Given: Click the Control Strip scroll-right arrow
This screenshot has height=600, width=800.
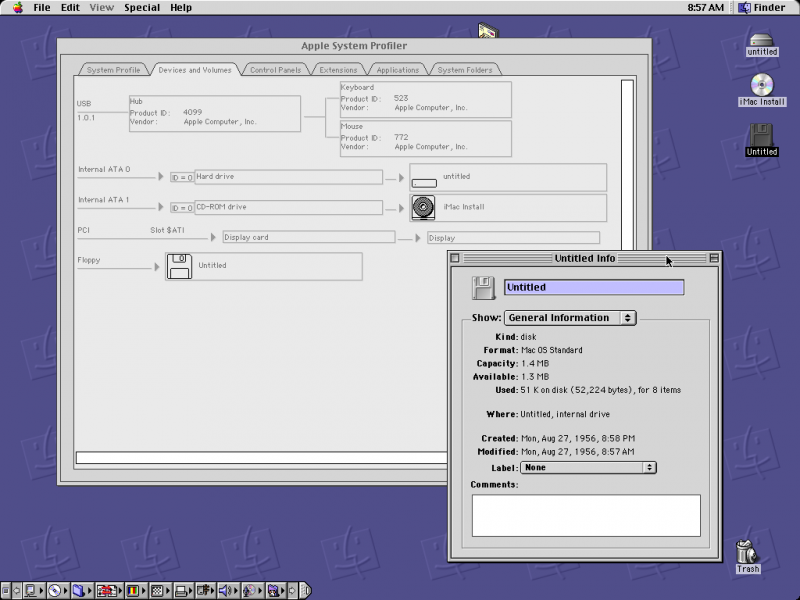Looking at the screenshot, I should (x=292, y=591).
